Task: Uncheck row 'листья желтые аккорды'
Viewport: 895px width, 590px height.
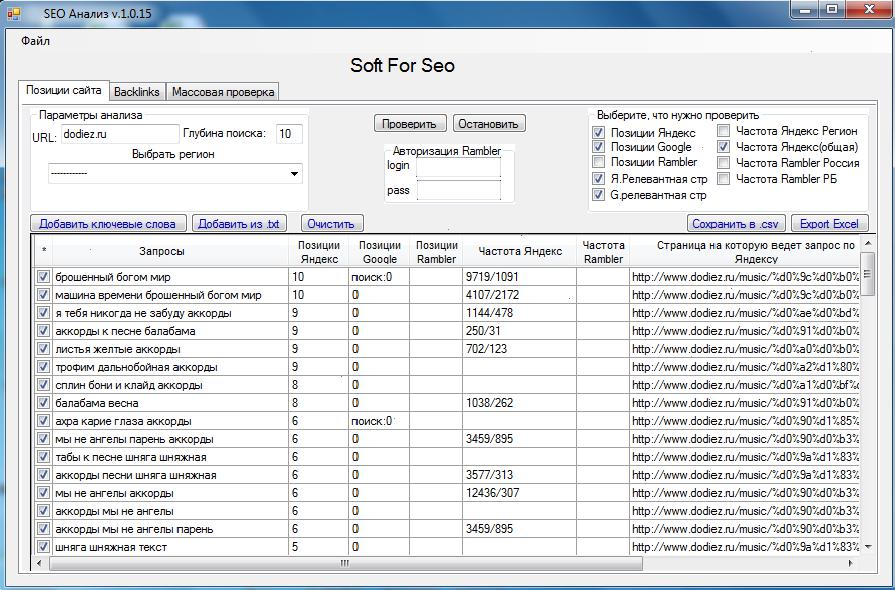Action: pos(43,349)
